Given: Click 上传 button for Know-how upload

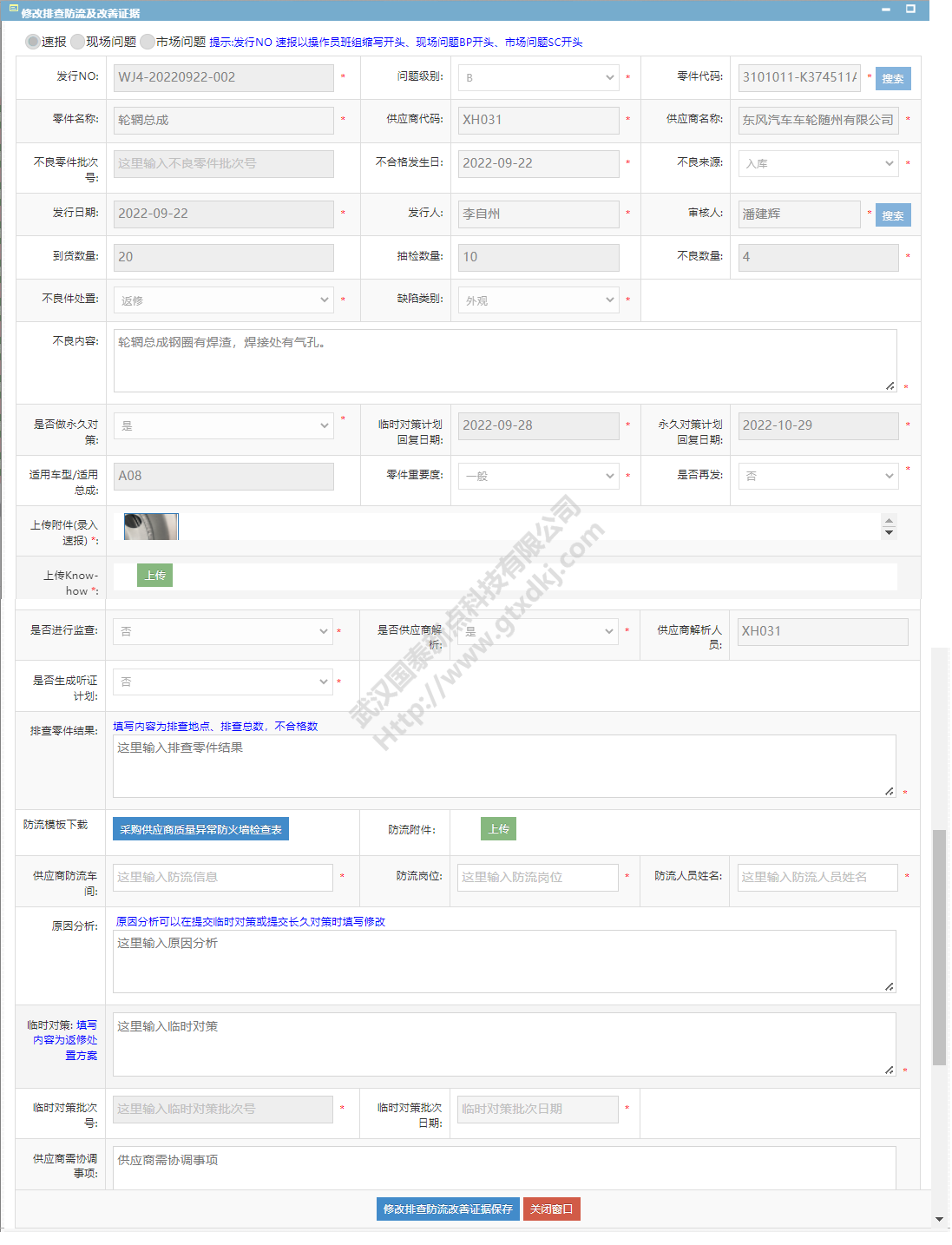Looking at the screenshot, I should click(x=155, y=576).
